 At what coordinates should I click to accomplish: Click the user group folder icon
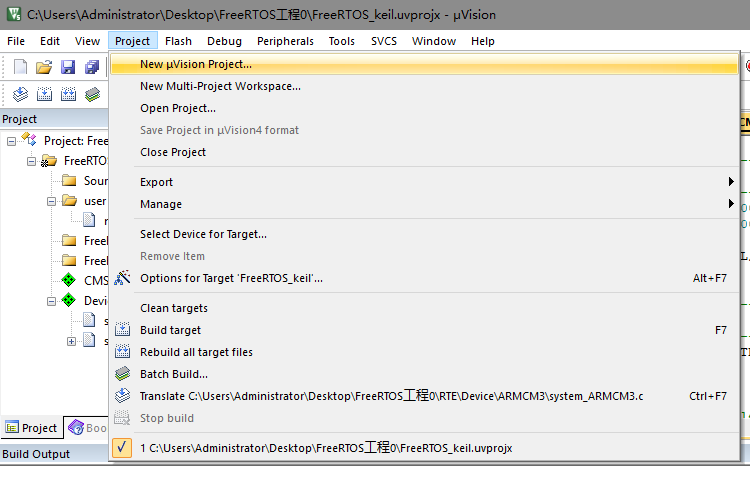point(69,200)
